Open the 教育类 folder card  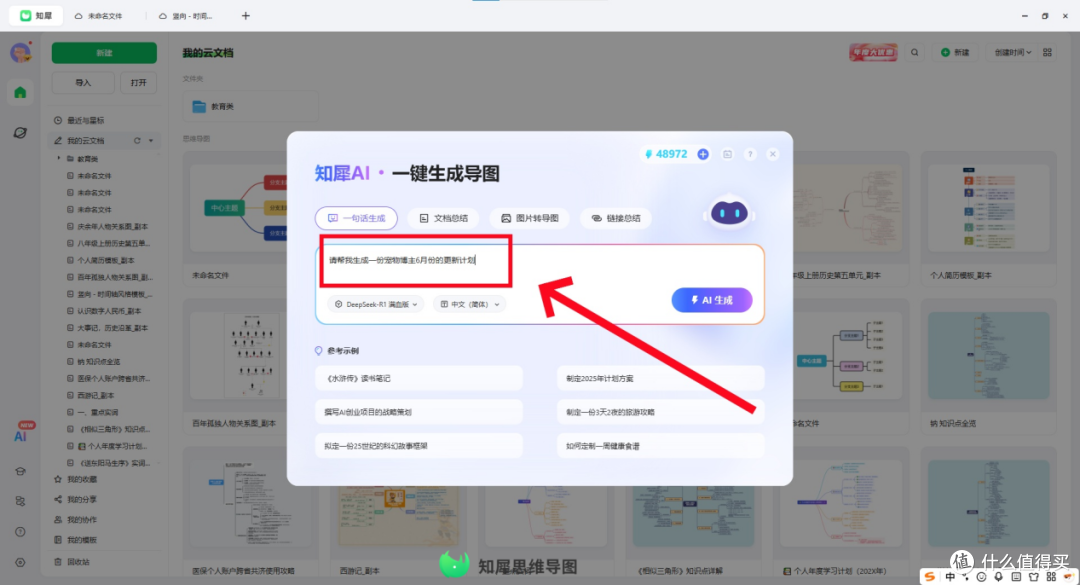[x=251, y=107]
